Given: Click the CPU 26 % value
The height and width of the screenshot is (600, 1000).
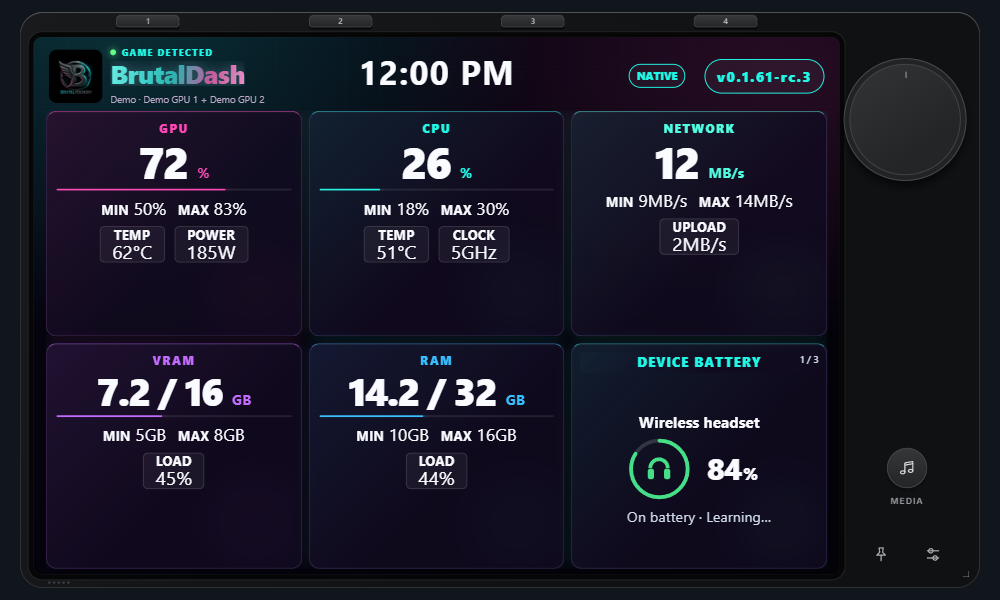Looking at the screenshot, I should (x=437, y=165).
